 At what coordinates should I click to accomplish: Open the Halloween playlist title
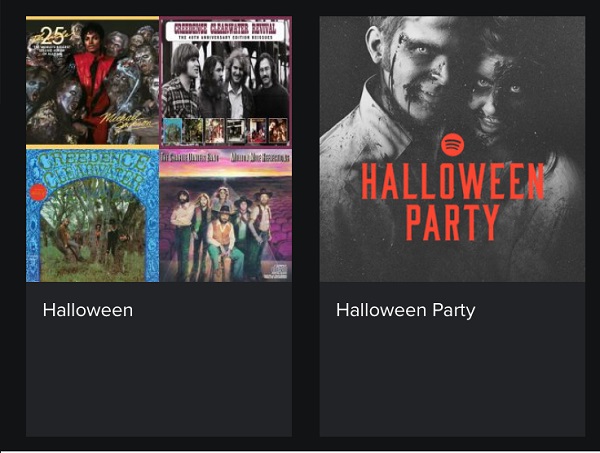(x=88, y=310)
